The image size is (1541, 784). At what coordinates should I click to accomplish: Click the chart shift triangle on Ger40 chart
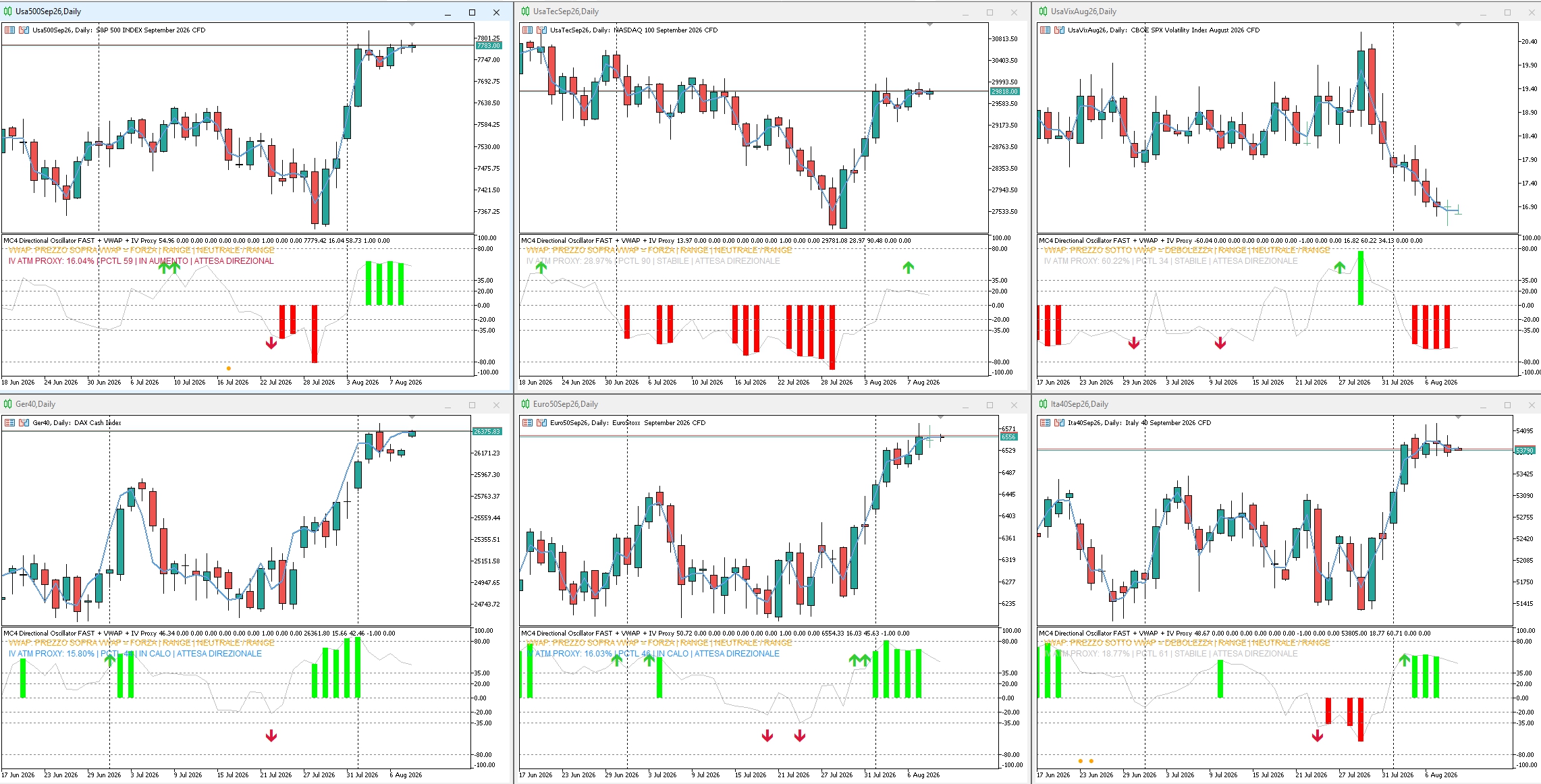click(412, 418)
